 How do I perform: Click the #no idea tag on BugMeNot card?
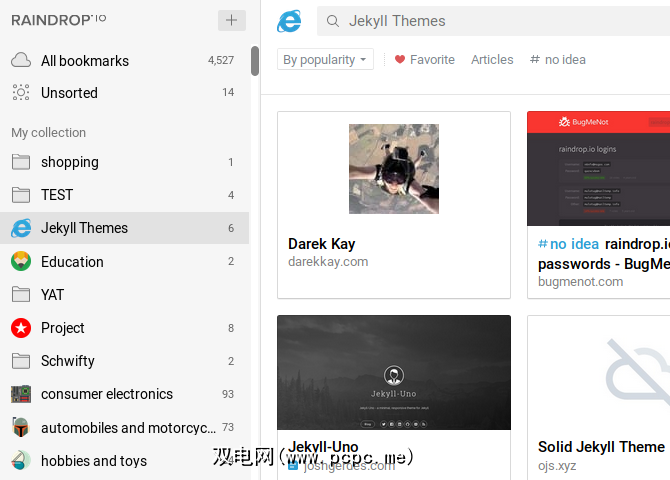568,244
